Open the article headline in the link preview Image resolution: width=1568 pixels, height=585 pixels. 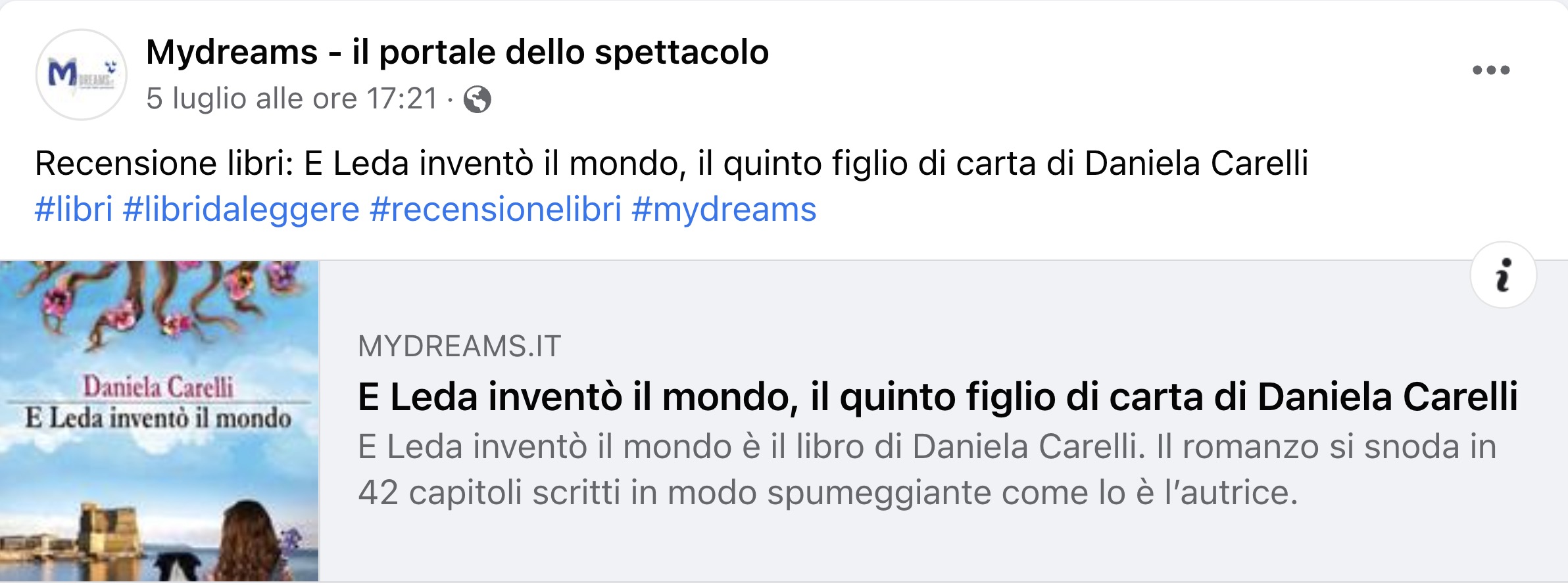coord(937,397)
